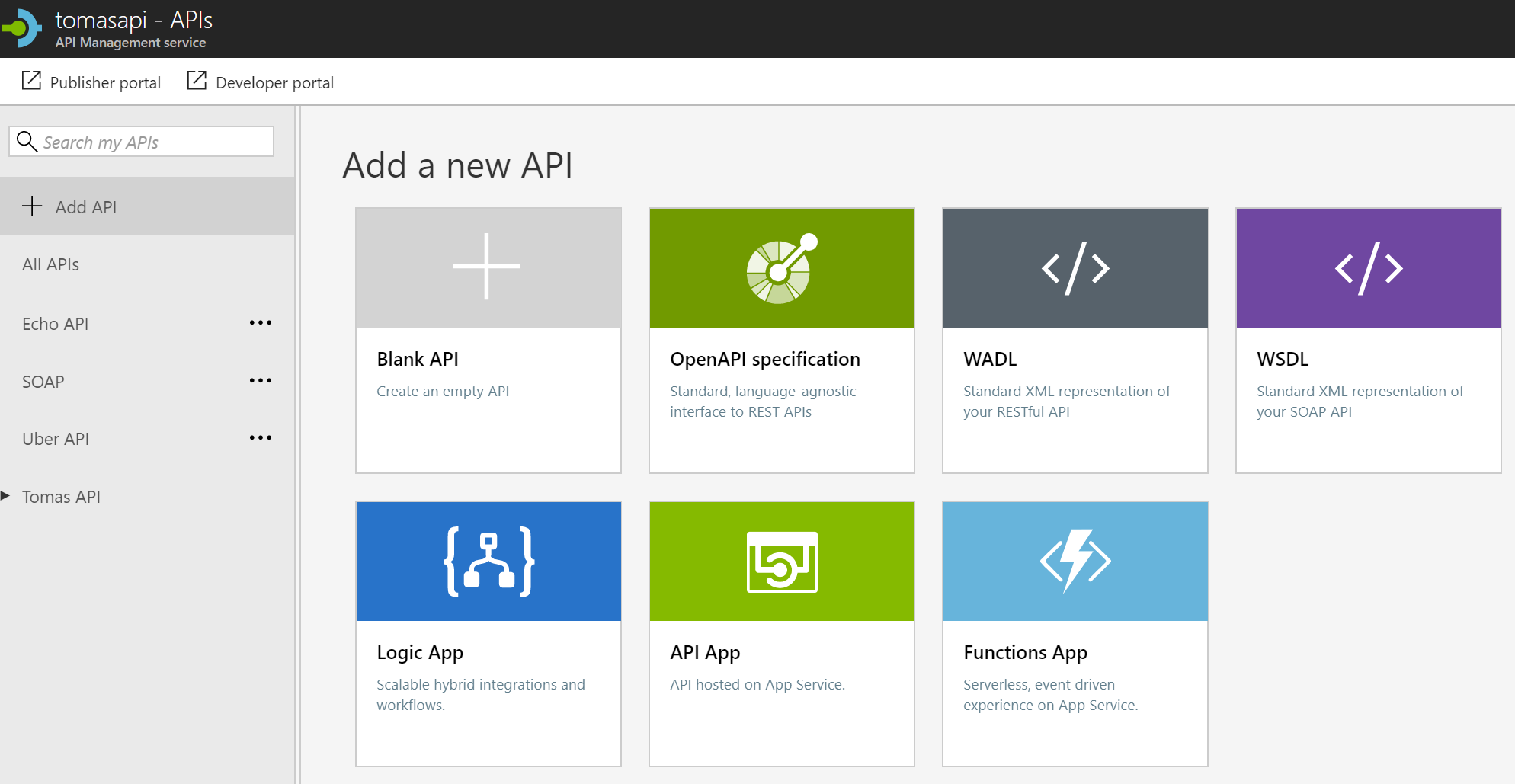Click the Blank API plus icon tile

pos(488,267)
